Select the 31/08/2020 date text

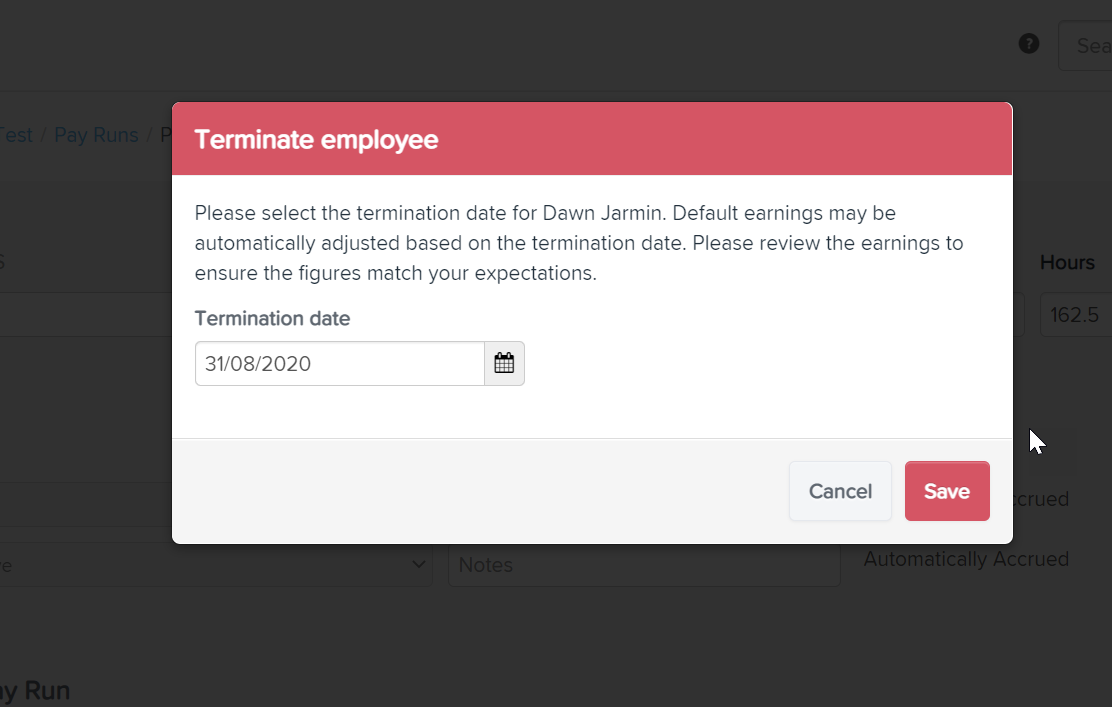pyautogui.click(x=258, y=363)
